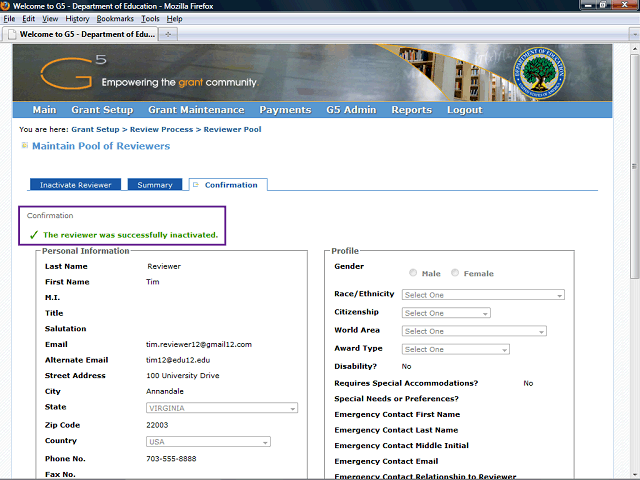Screen dimensions: 640x480
Task: Click the page vertical scrollbar thumb
Action: (x=634, y=167)
